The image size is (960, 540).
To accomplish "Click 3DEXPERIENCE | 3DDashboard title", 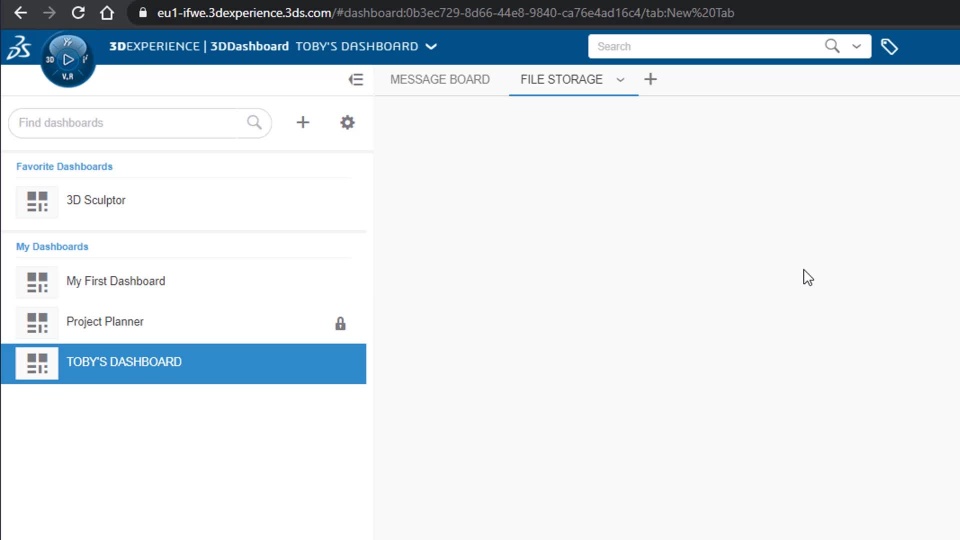I will tap(199, 47).
